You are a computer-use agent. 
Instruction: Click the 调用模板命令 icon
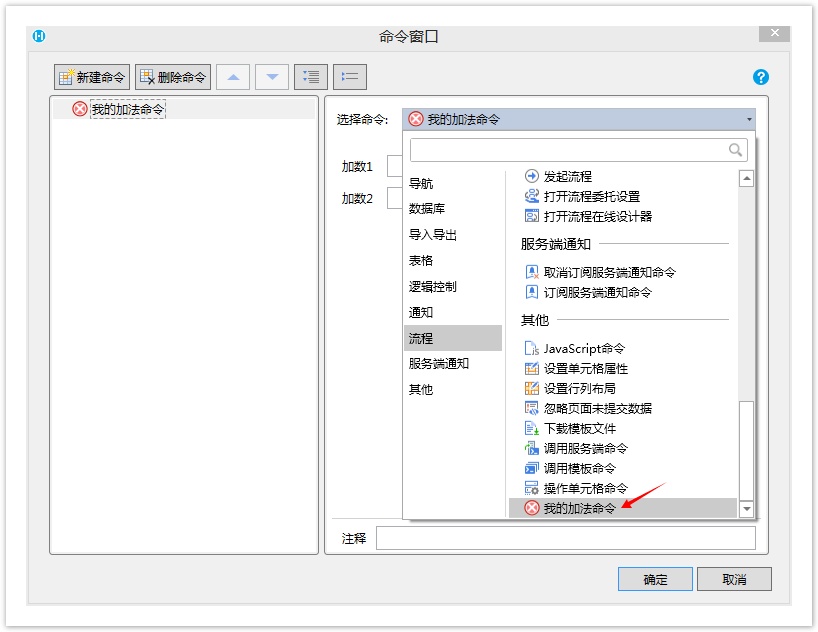click(x=532, y=468)
